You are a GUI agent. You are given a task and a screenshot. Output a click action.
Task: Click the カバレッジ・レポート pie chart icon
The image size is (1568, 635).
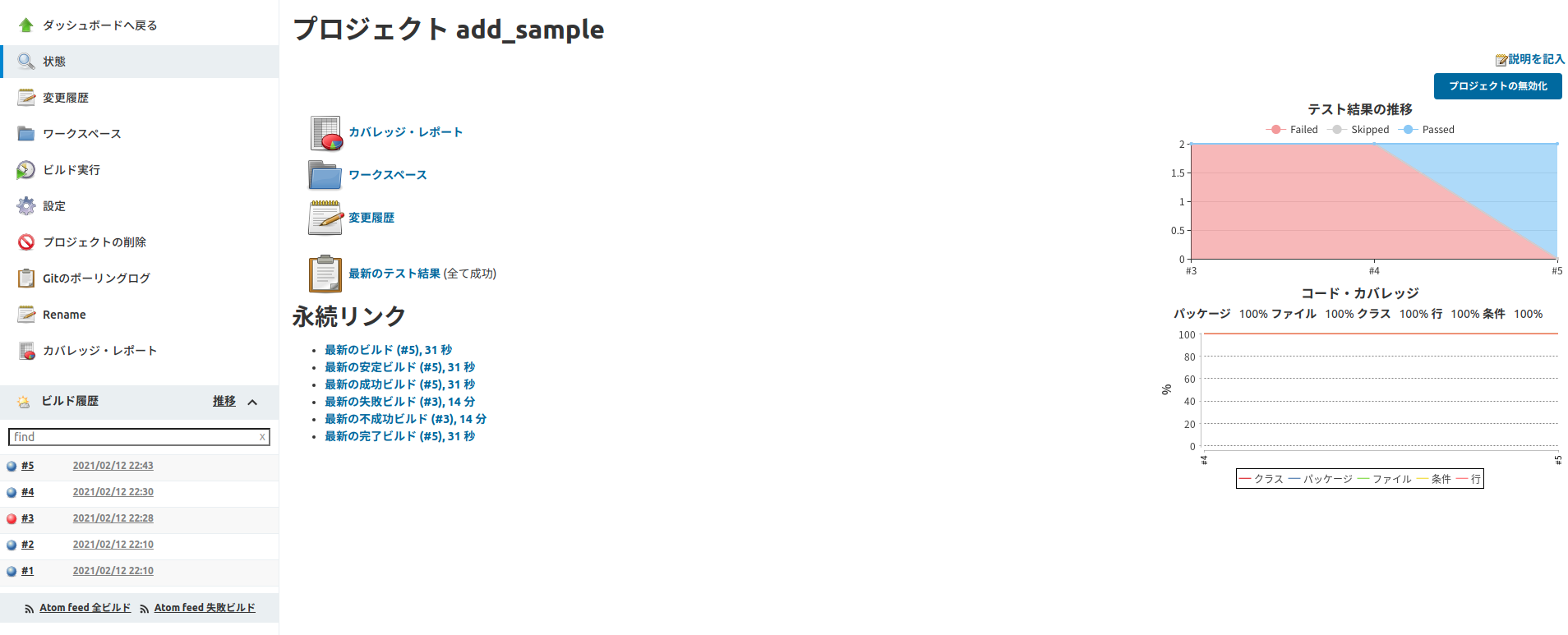324,131
